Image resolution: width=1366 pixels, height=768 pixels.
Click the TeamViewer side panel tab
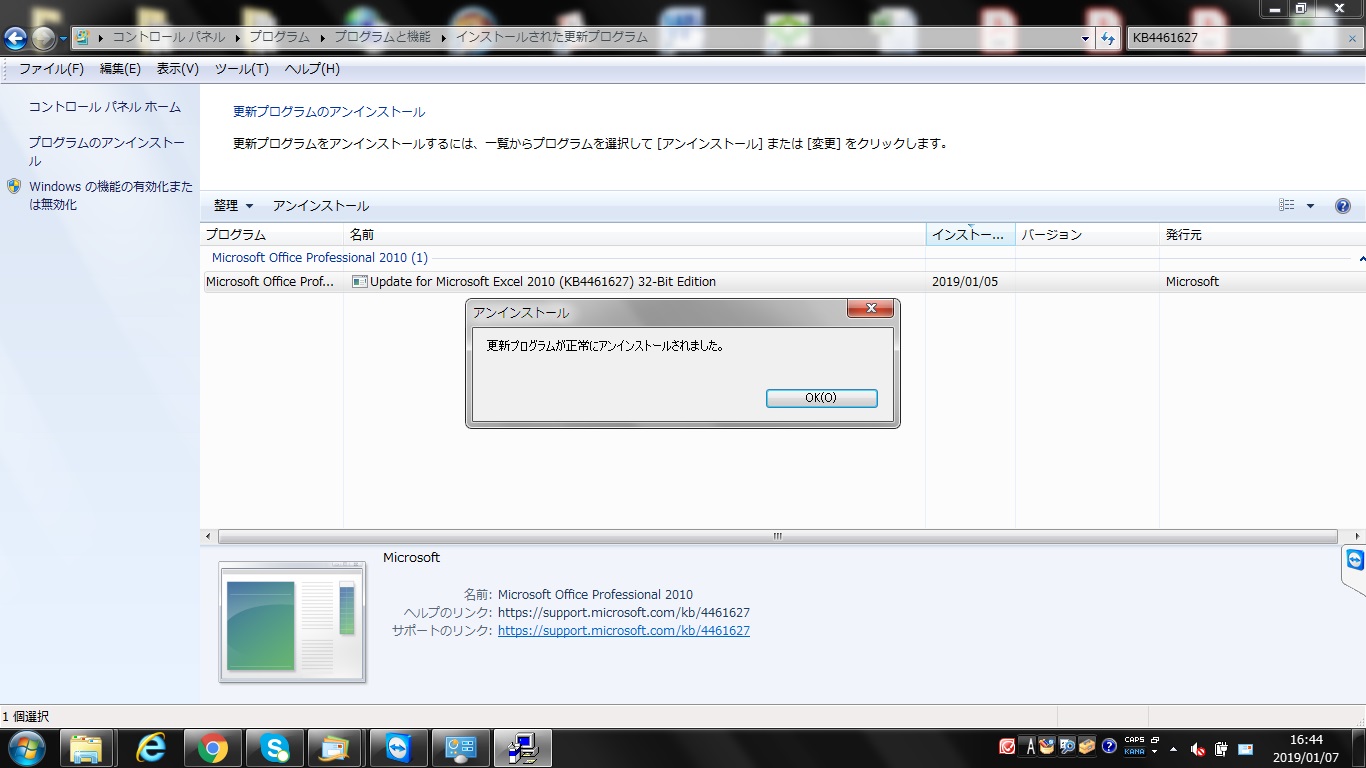1354,570
